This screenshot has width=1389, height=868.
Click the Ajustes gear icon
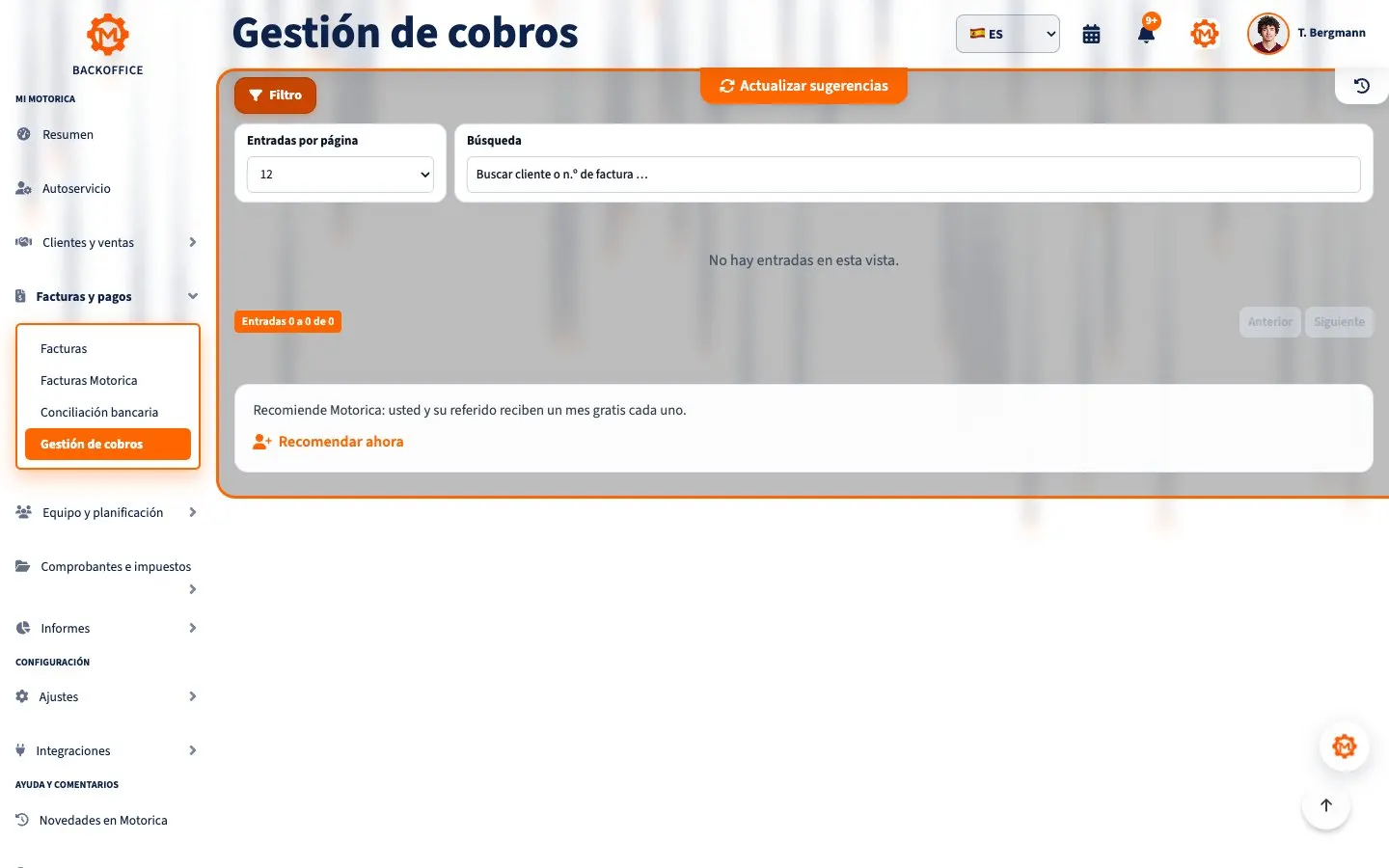click(22, 696)
